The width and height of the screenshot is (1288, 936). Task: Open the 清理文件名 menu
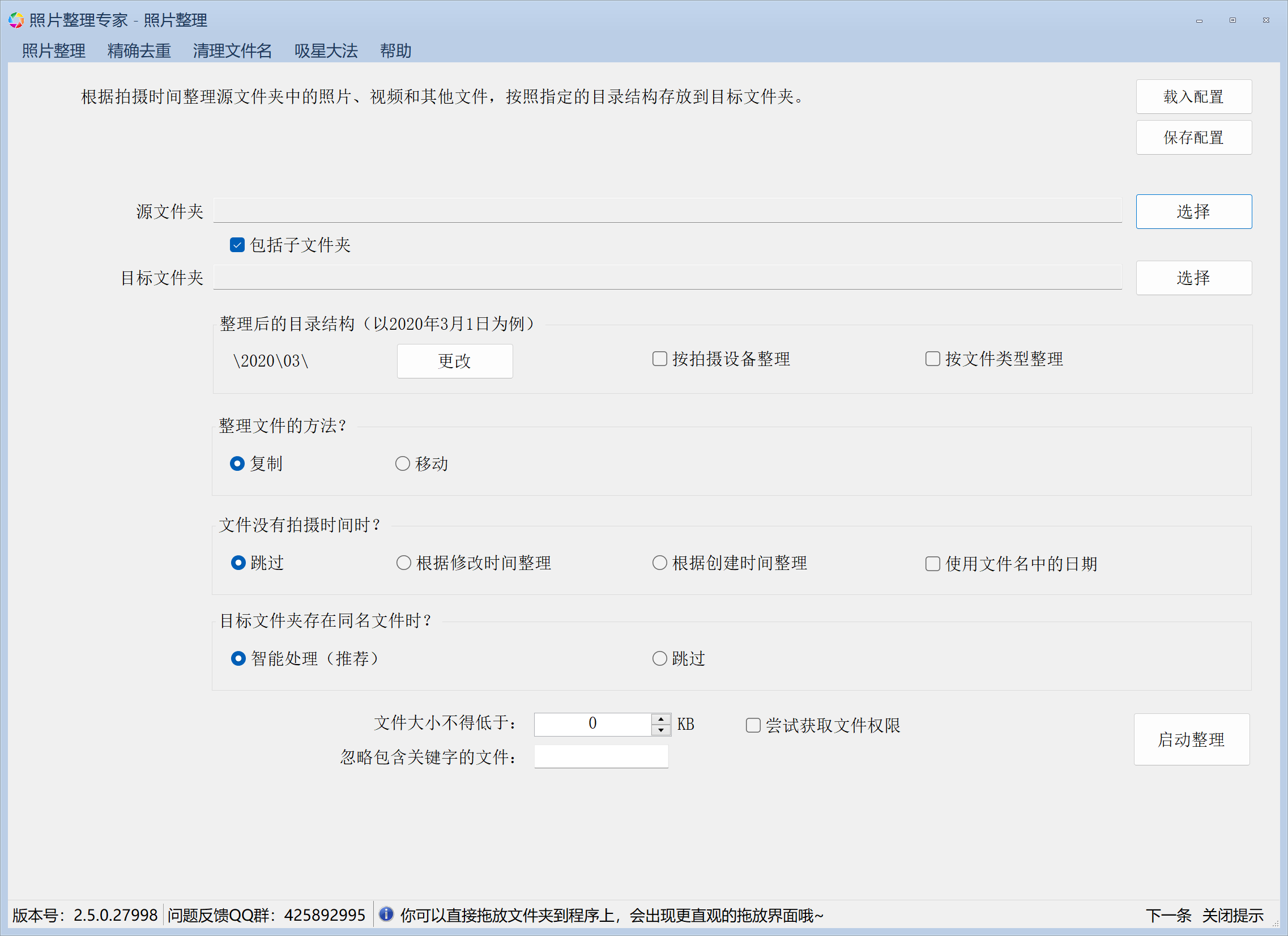(x=232, y=51)
